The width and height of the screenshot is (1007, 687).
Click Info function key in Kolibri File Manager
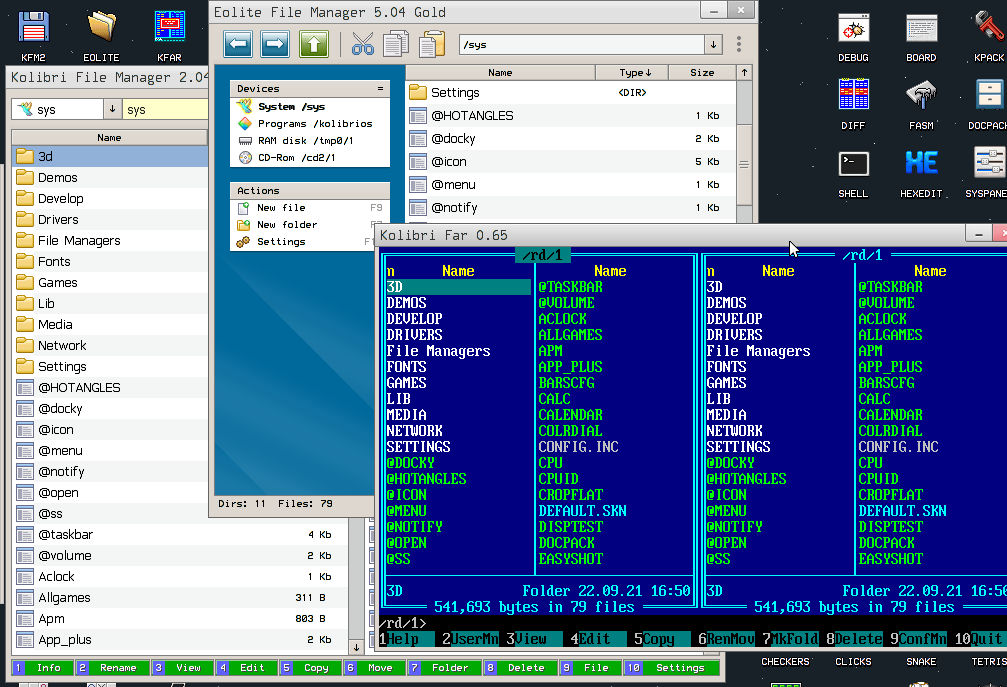[42, 668]
